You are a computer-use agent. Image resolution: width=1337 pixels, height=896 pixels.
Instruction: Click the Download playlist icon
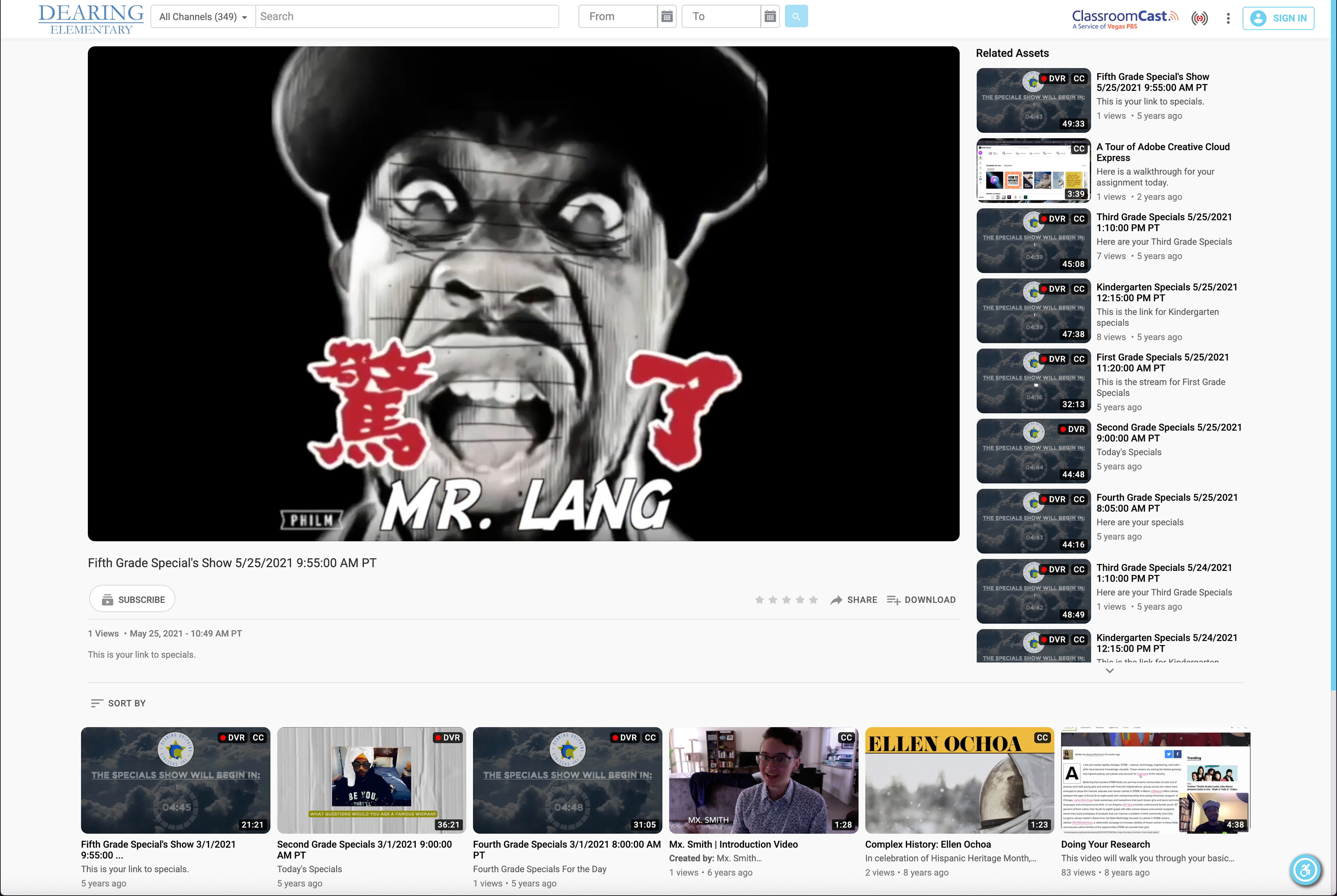click(x=893, y=600)
